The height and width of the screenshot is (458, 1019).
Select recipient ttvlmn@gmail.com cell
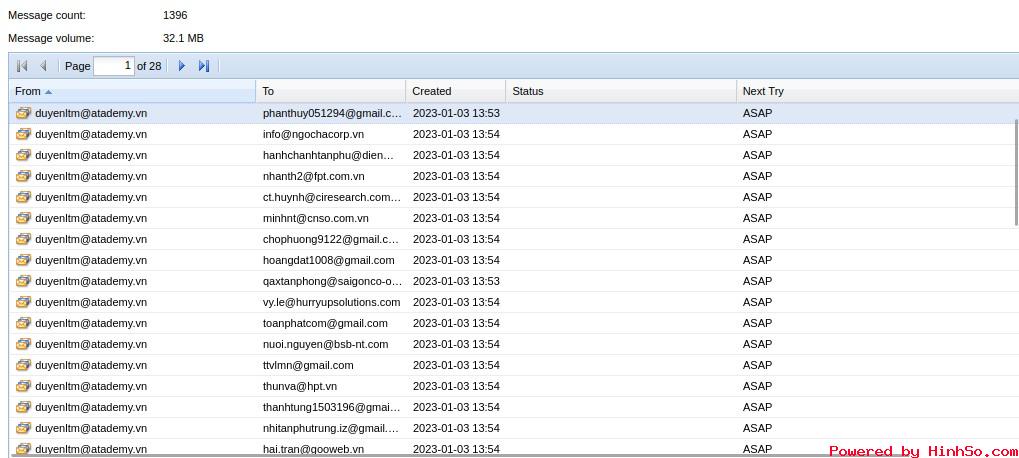click(x=331, y=365)
